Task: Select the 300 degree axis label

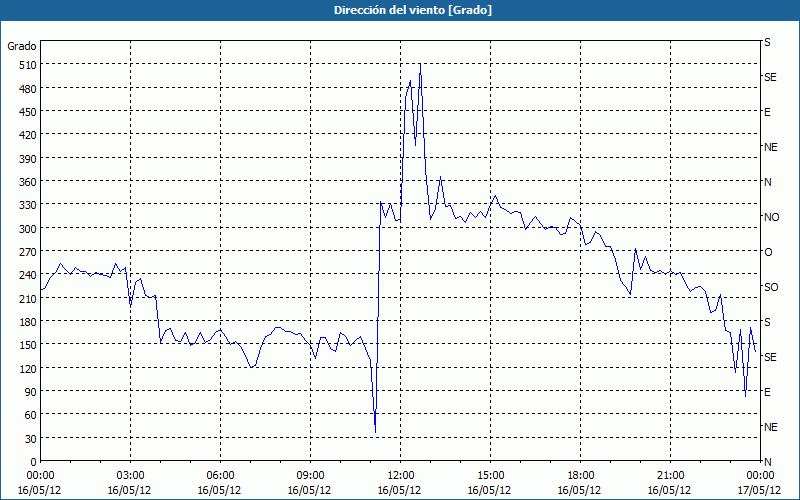Action: pos(28,229)
